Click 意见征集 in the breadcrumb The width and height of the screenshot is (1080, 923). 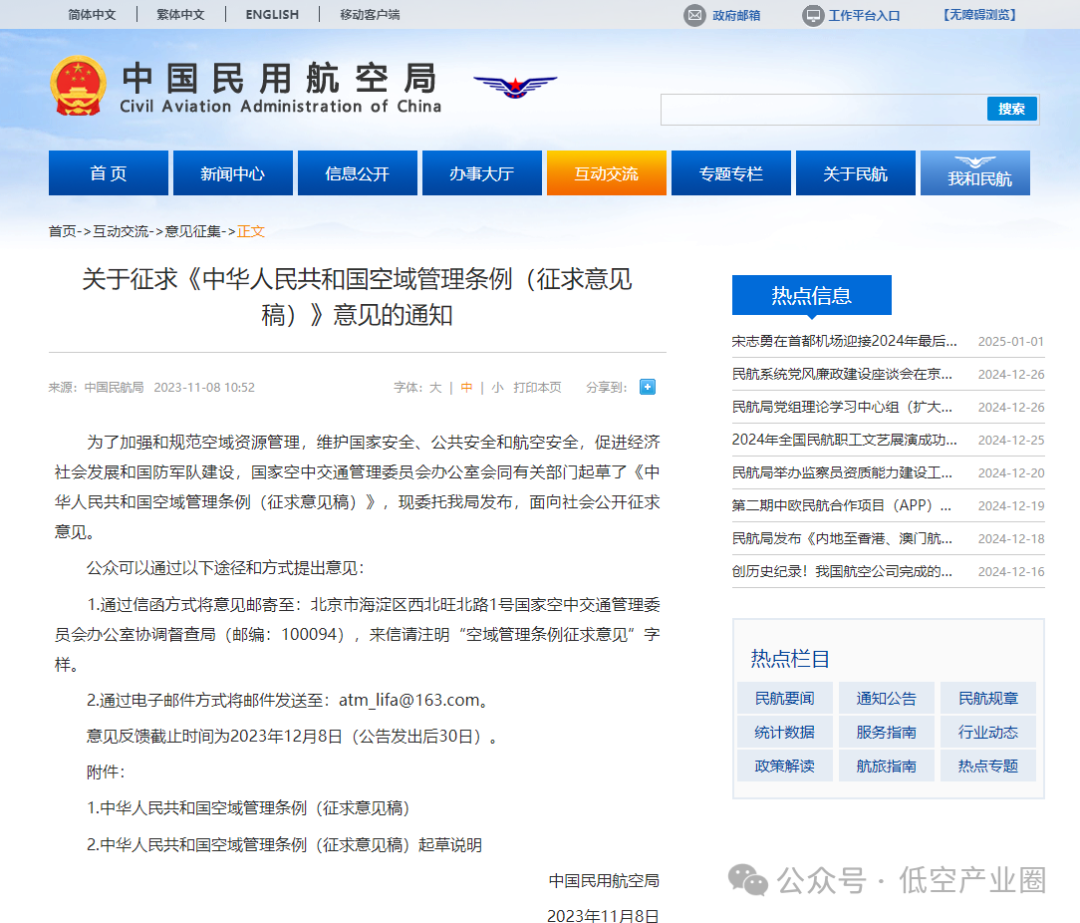(x=193, y=231)
